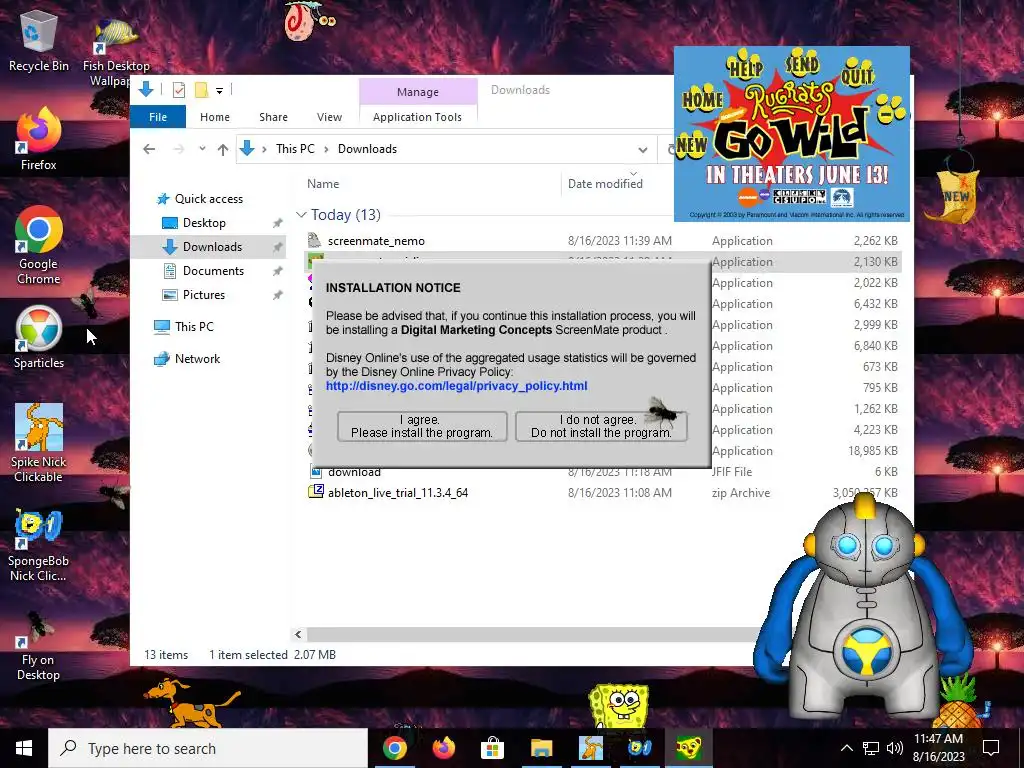Select the screenmate_nemo file
Screen dimensions: 1024x768
[x=376, y=241]
